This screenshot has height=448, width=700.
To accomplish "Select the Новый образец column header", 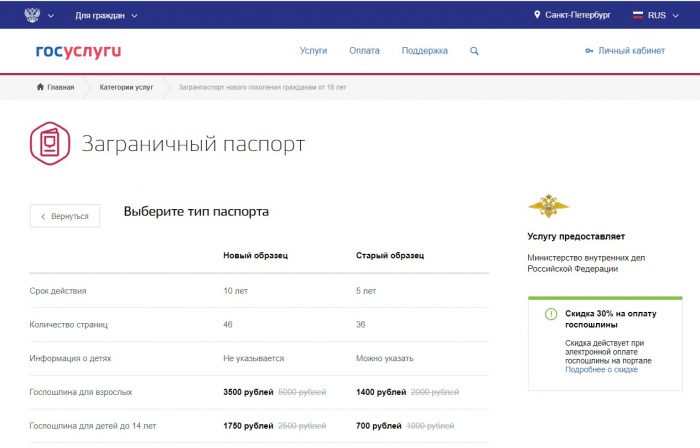I will pyautogui.click(x=255, y=255).
